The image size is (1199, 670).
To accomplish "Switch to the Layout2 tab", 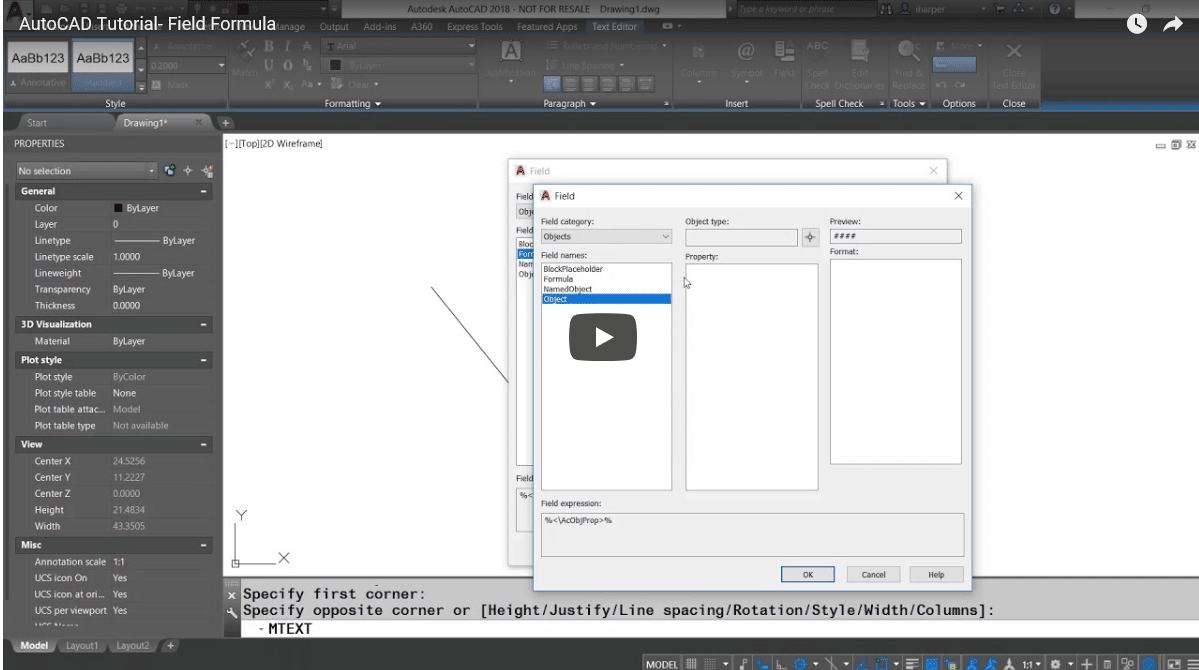I will pyautogui.click(x=132, y=646).
